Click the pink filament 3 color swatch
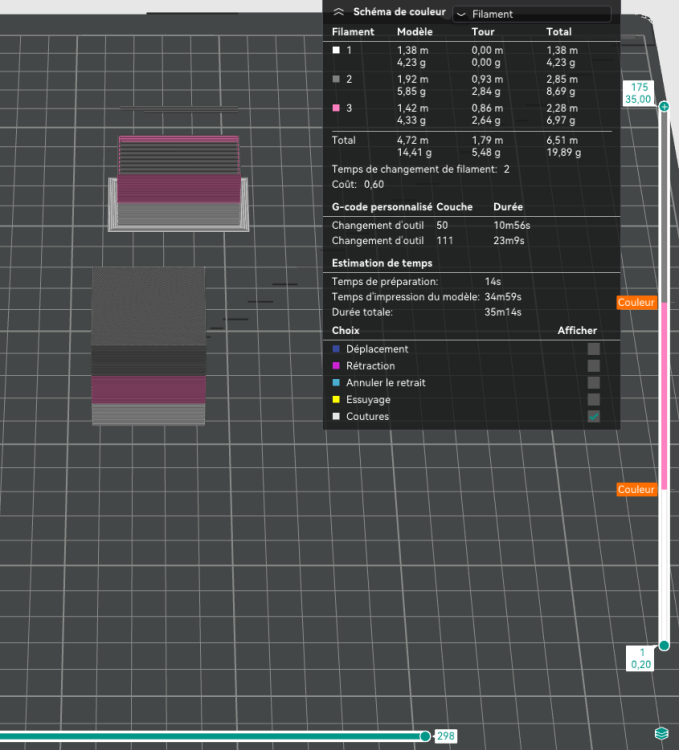This screenshot has width=679, height=750. pos(336,108)
